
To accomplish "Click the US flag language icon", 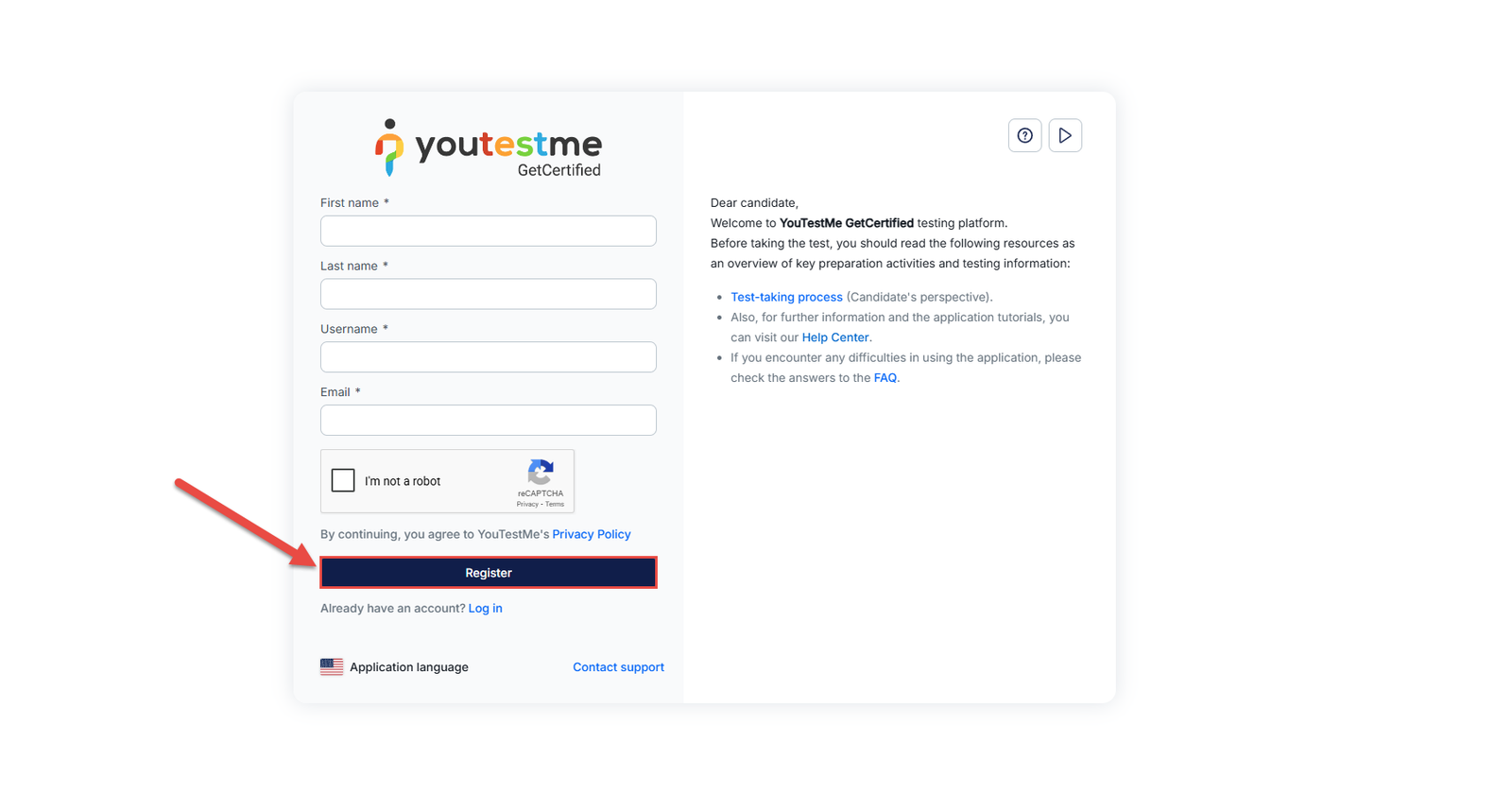I will [332, 667].
